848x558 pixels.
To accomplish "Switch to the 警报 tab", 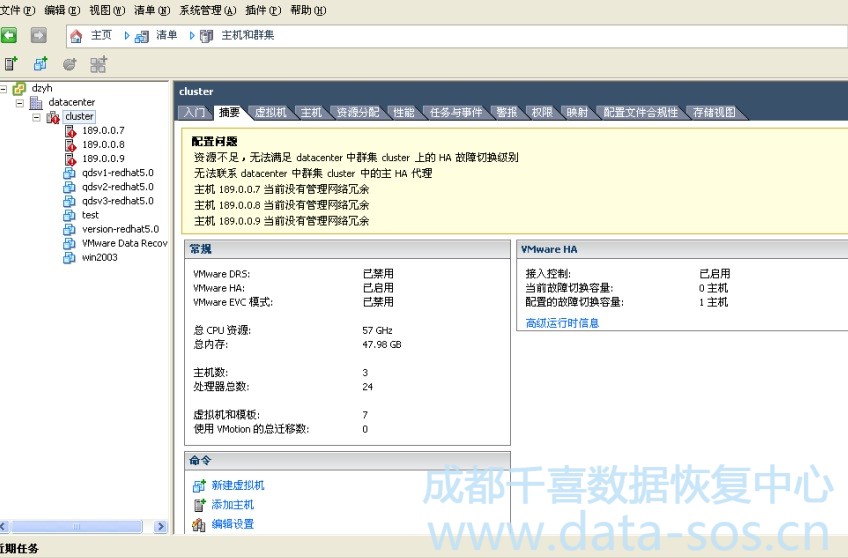I will (x=507, y=112).
